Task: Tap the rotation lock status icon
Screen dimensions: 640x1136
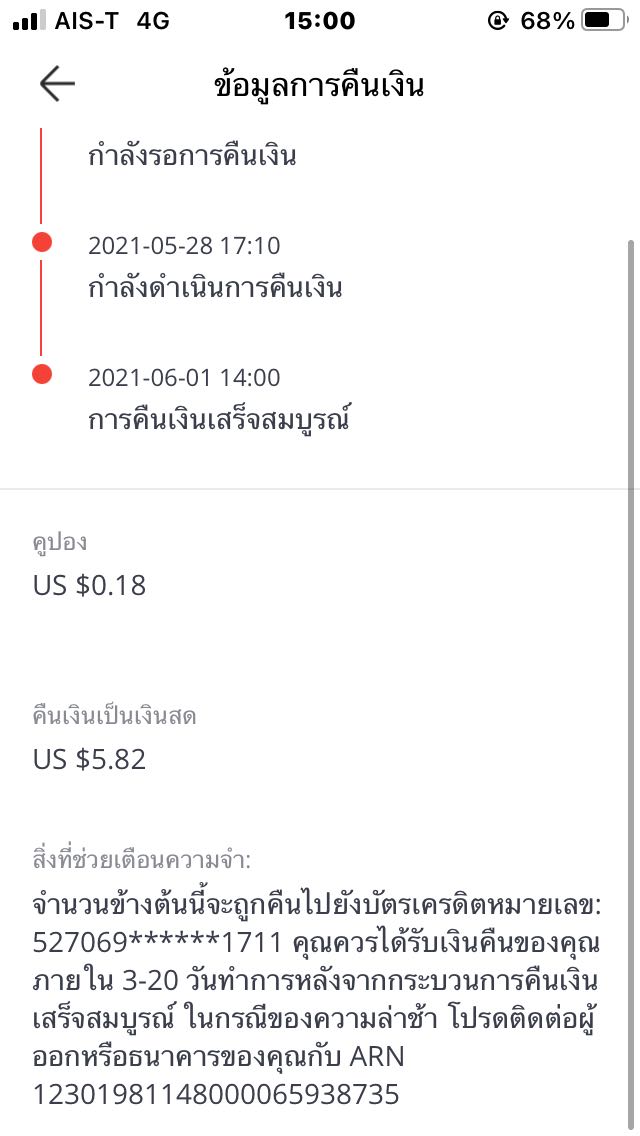Action: pos(497,20)
